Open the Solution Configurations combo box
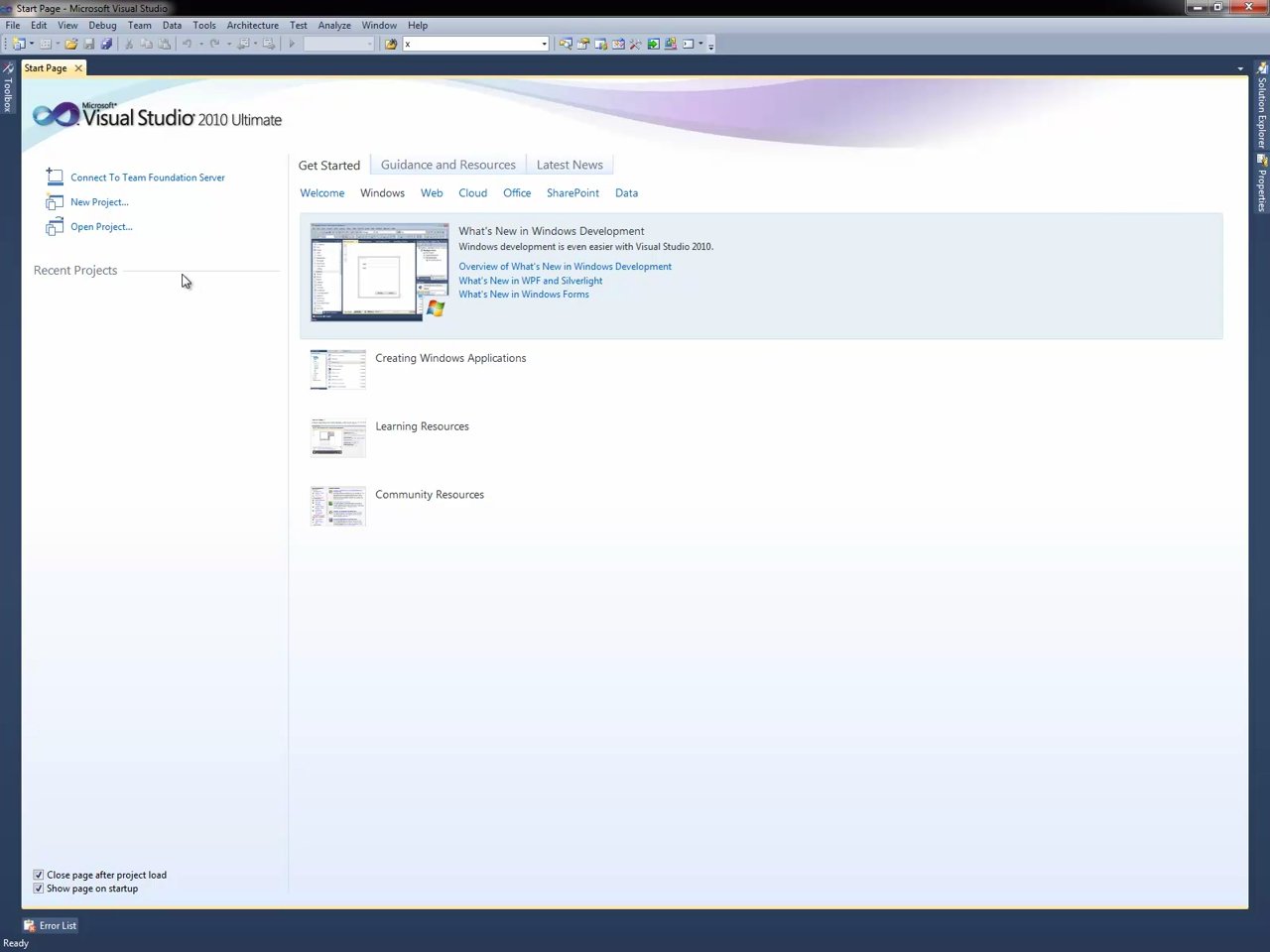 pos(339,44)
